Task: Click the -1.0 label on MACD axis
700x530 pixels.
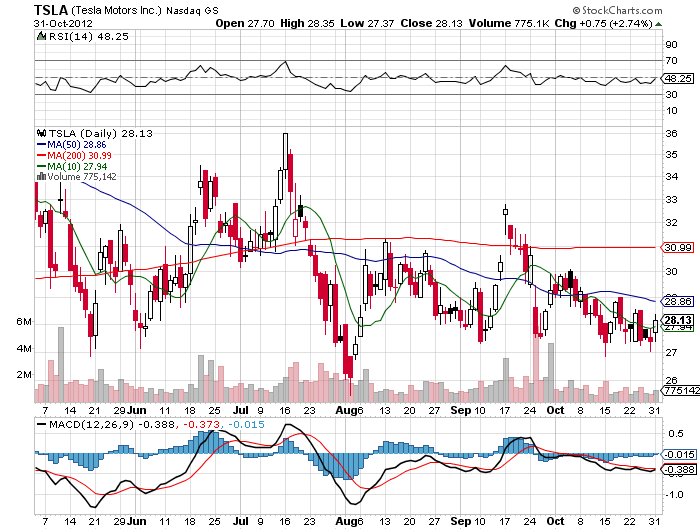Action: 674,495
